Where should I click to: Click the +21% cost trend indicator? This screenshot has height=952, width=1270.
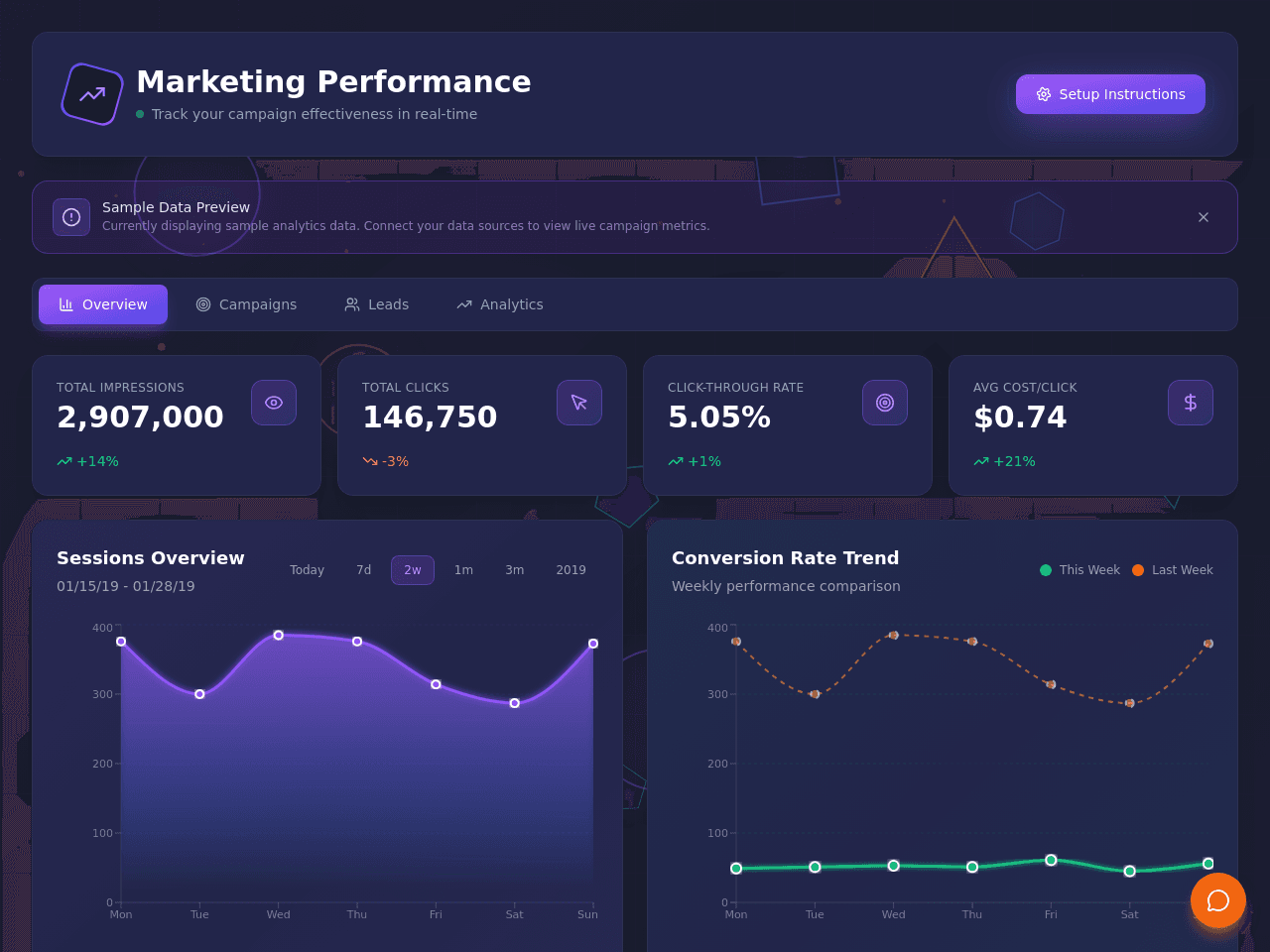(1004, 461)
